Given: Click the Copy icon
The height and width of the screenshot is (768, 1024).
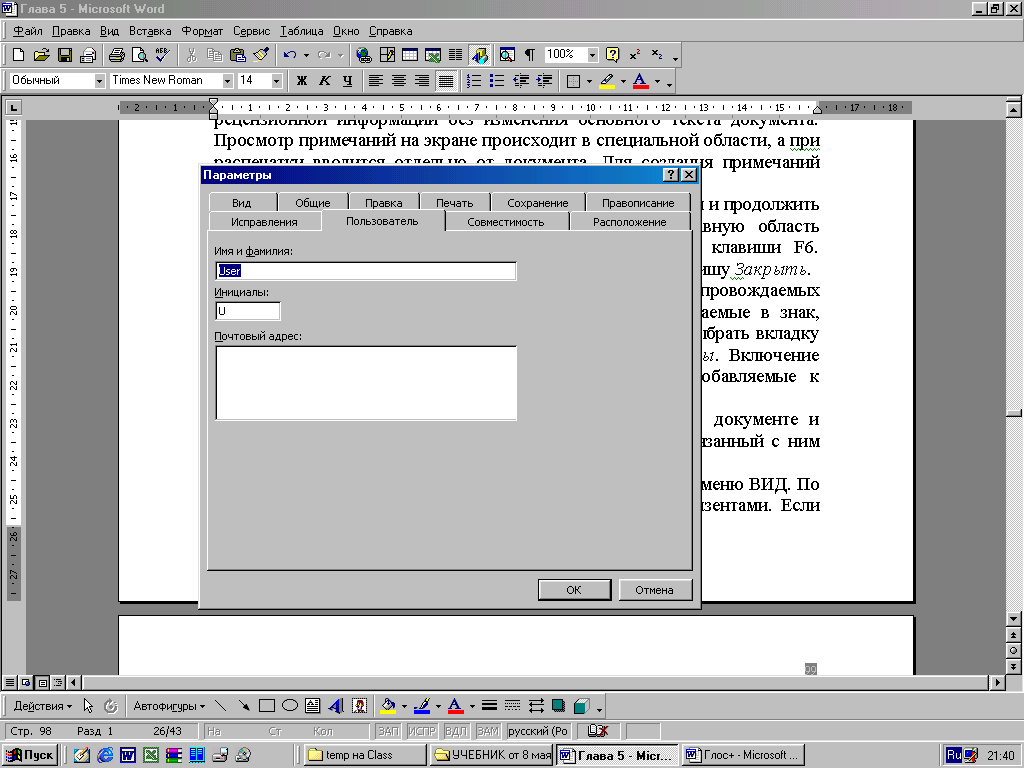Looking at the screenshot, I should click(214, 55).
